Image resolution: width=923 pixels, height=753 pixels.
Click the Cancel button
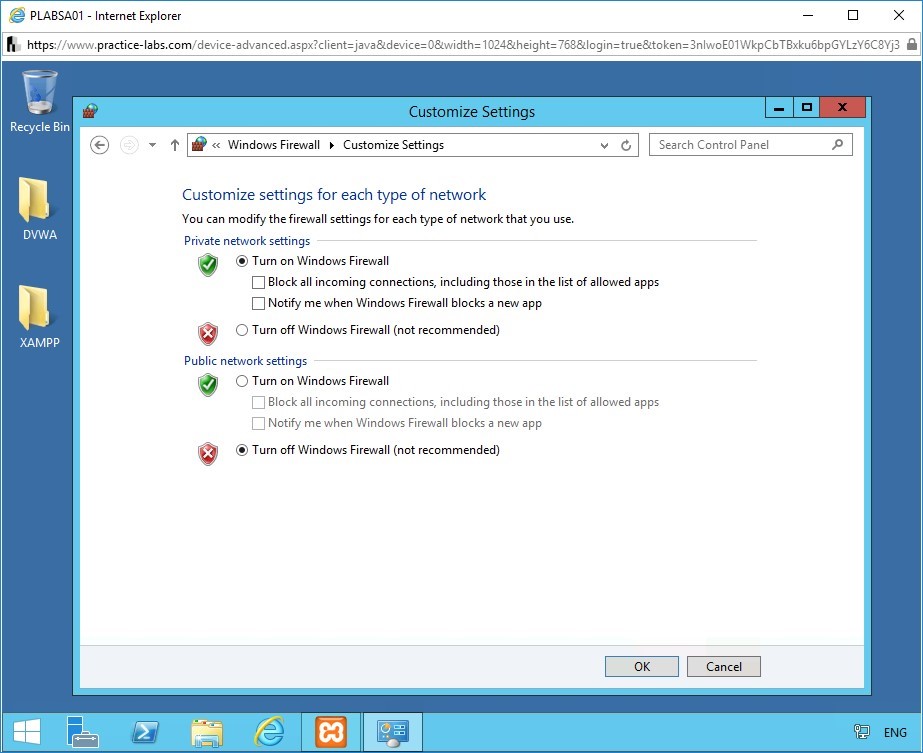click(723, 666)
